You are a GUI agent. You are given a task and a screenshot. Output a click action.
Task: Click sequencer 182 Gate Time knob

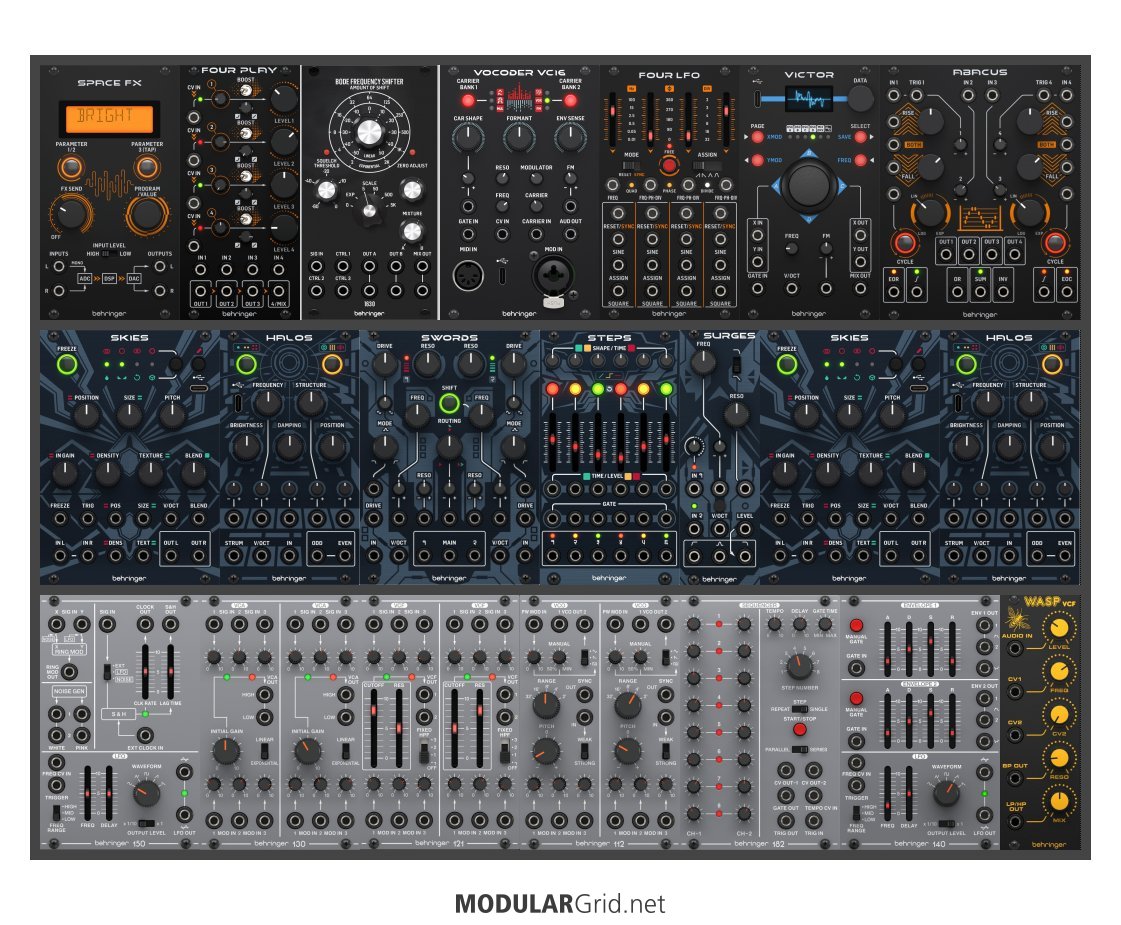[x=824, y=624]
